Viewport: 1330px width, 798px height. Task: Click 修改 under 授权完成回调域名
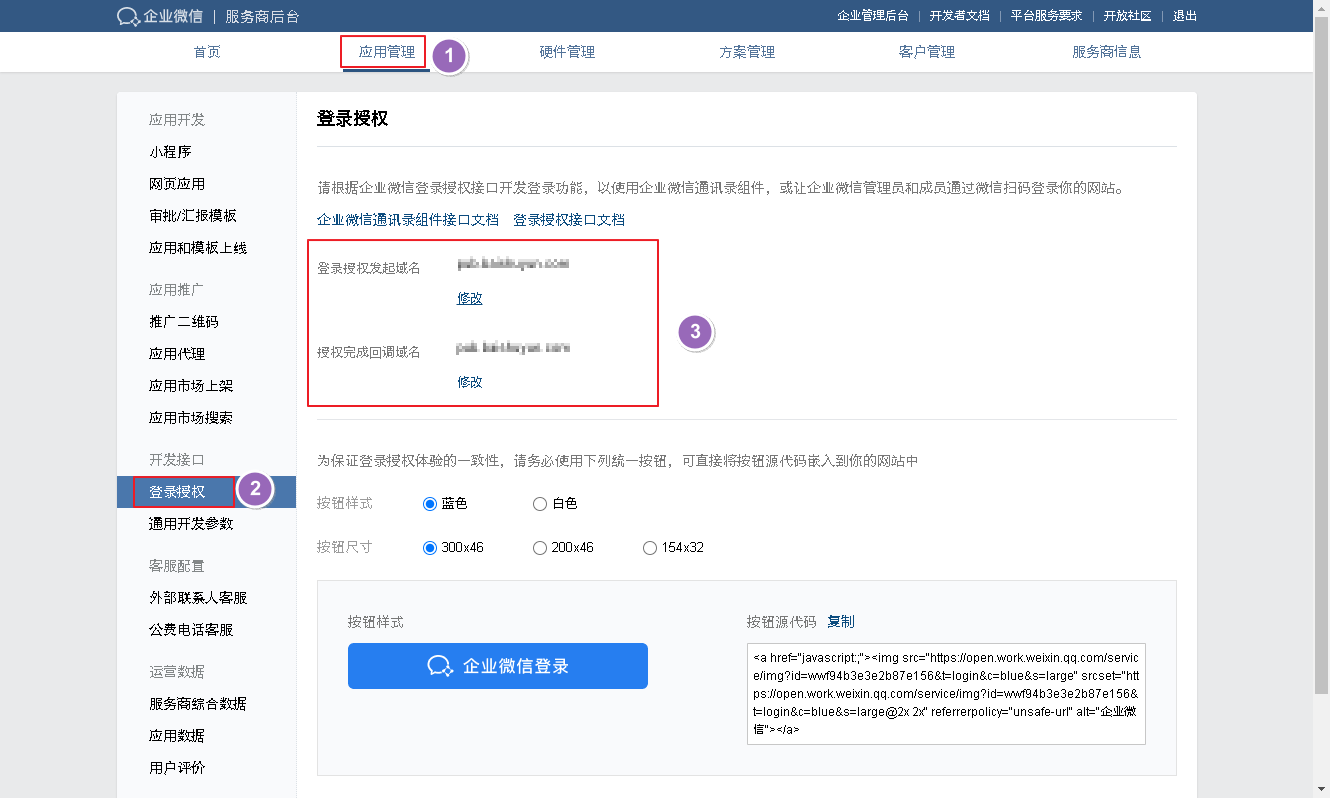[470, 382]
